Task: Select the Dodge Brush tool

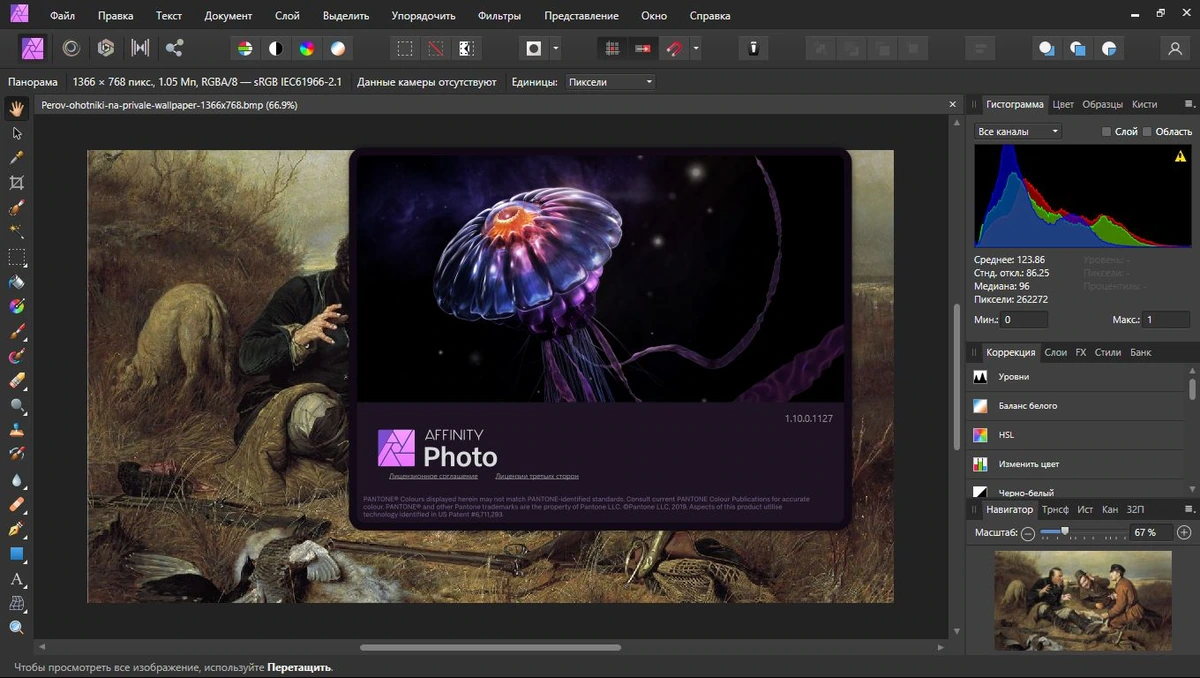Action: coord(17,405)
